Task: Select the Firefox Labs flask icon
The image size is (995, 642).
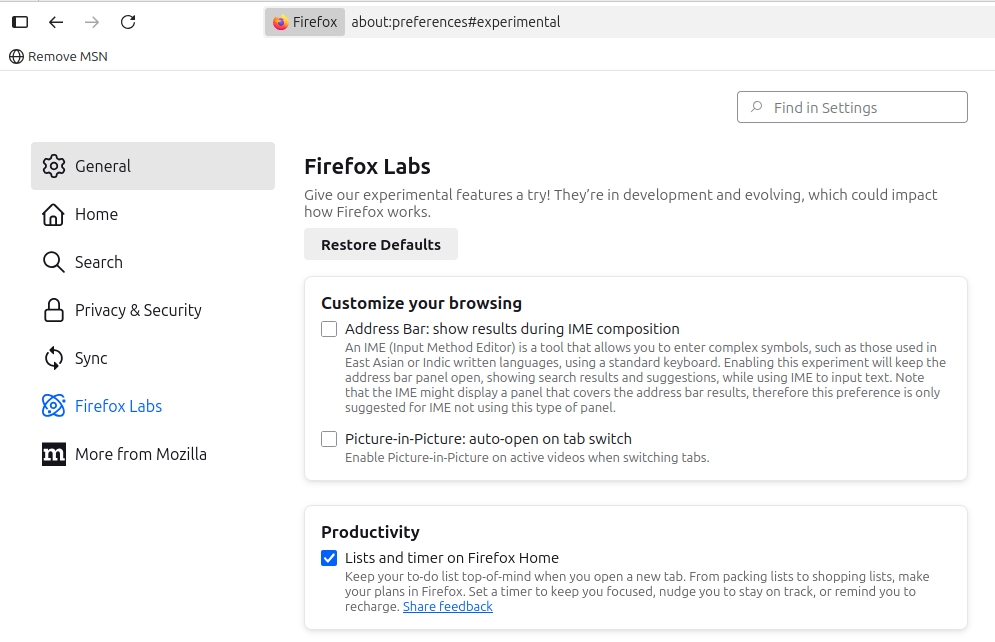Action: point(52,406)
